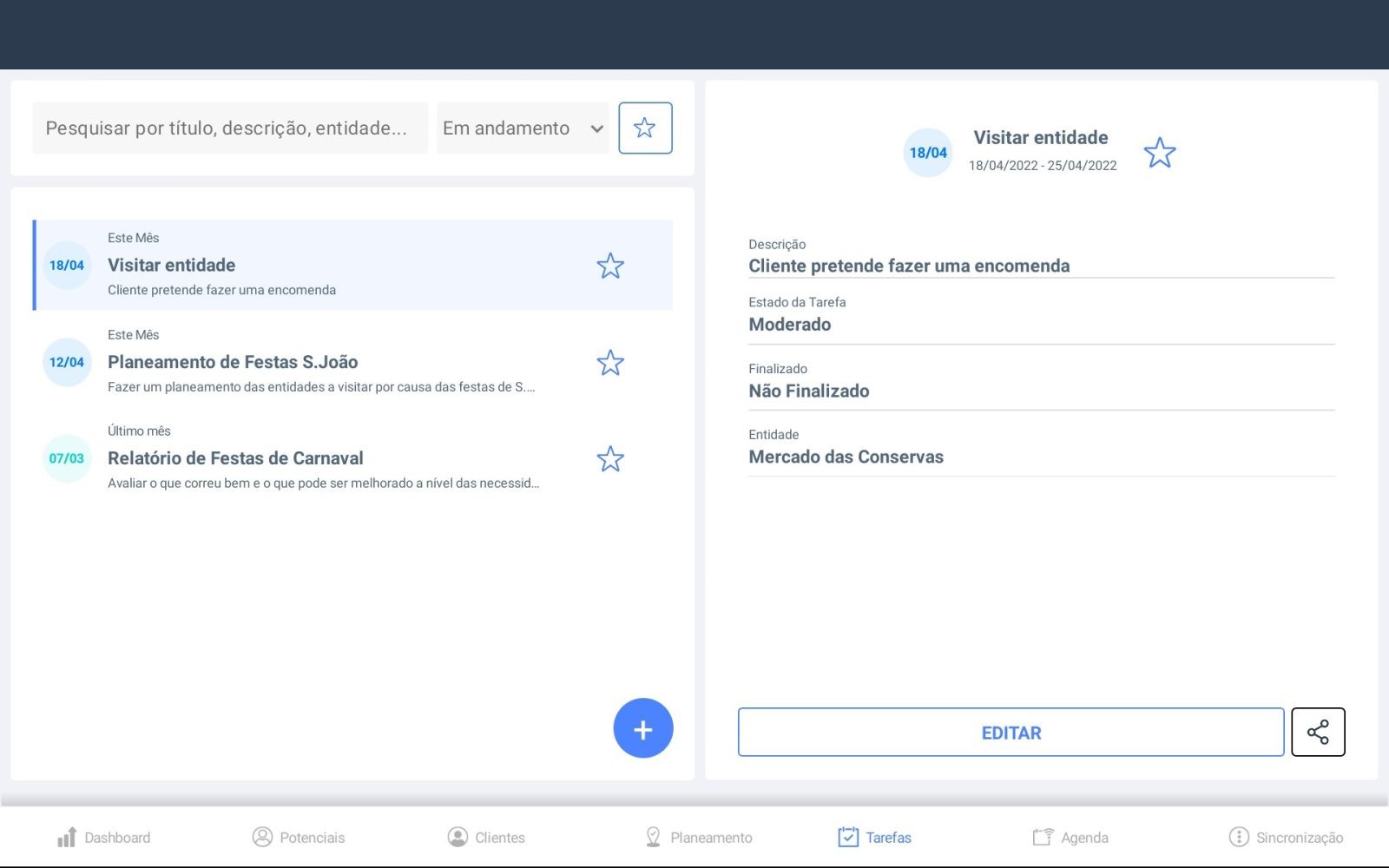This screenshot has width=1389, height=868.
Task: Select the Relatório de Festas de Carnaval task
Action: 321,458
